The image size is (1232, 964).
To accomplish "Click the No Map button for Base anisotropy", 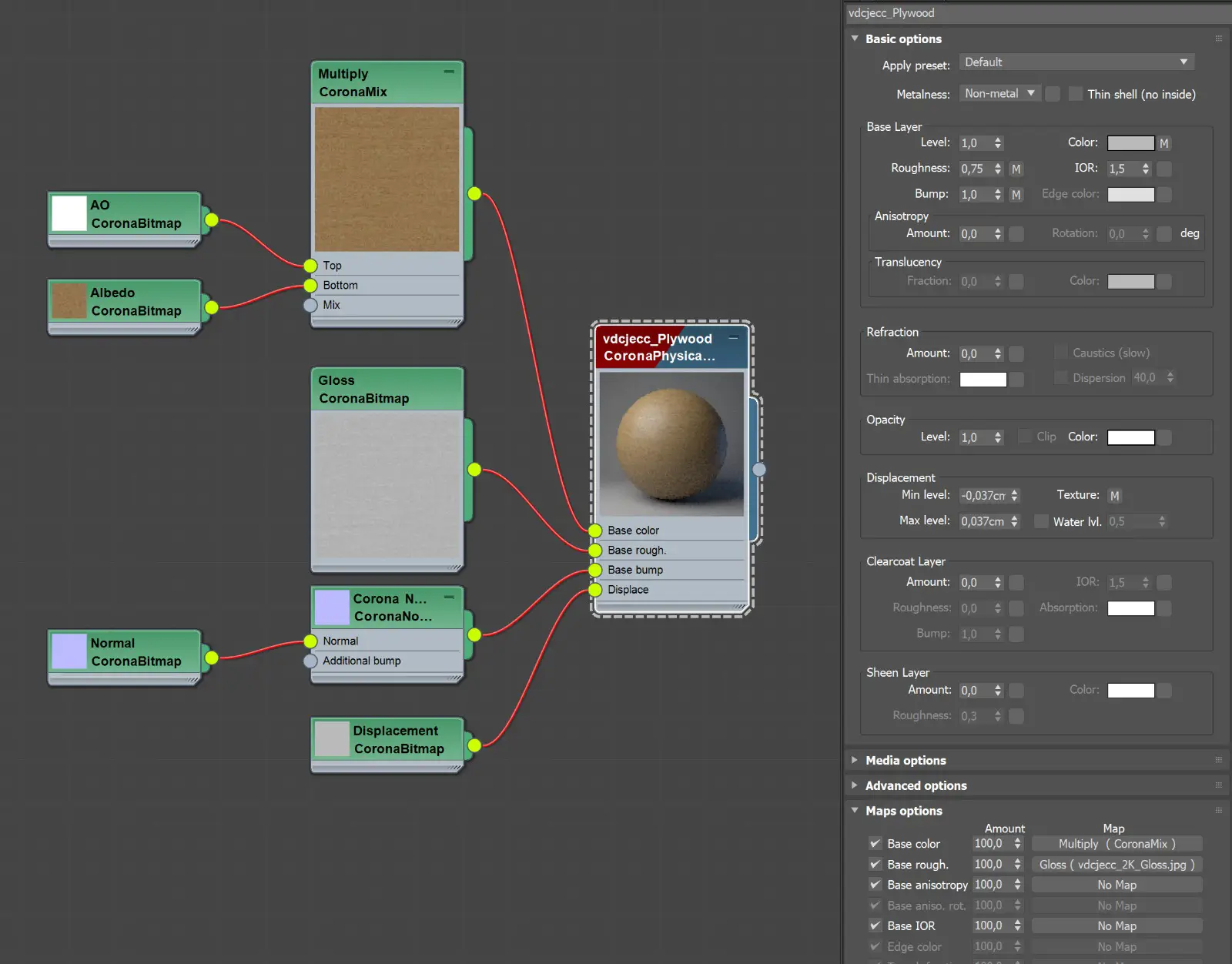I will [x=1116, y=884].
